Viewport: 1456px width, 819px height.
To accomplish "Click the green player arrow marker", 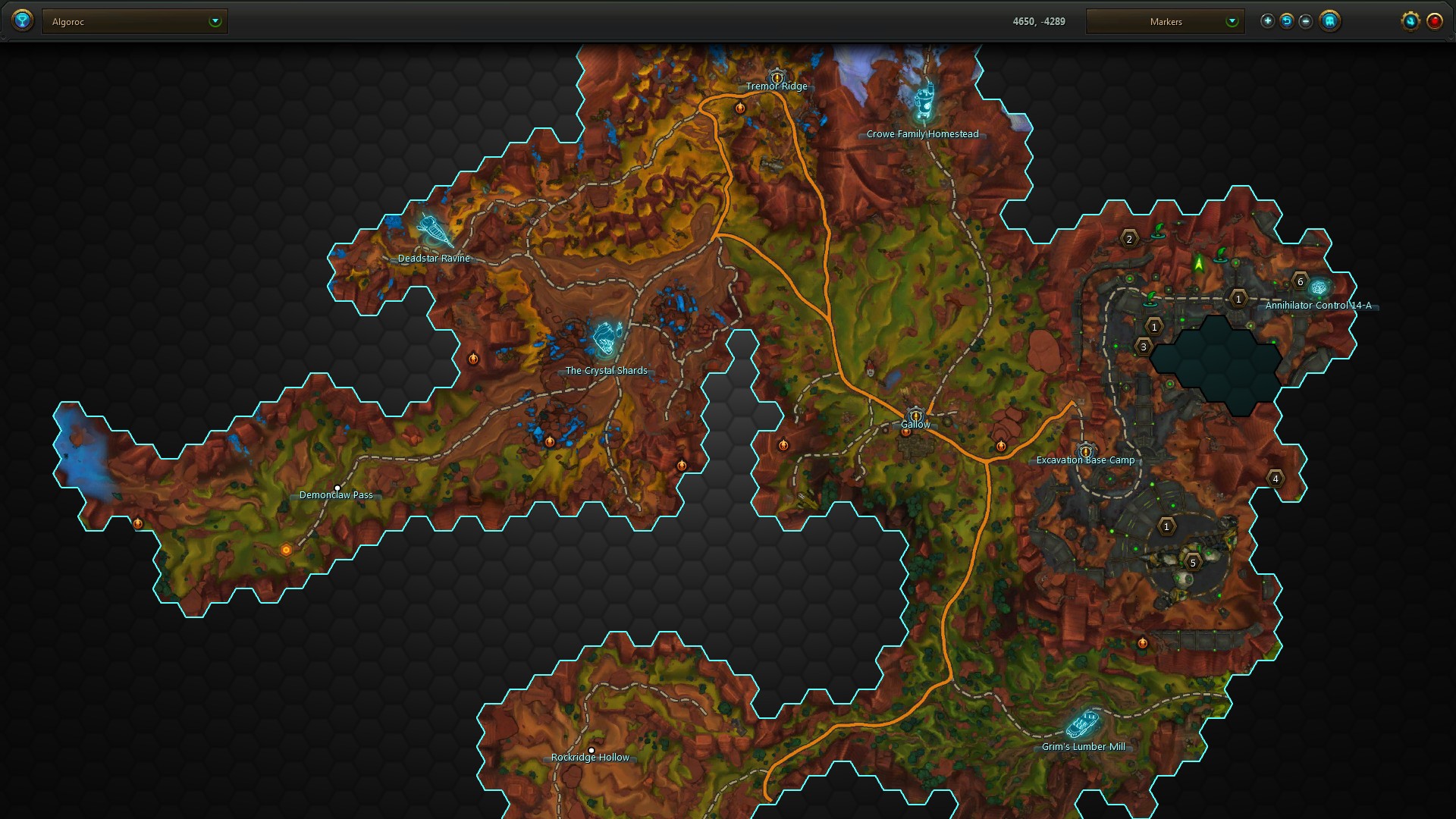I will point(1199,263).
